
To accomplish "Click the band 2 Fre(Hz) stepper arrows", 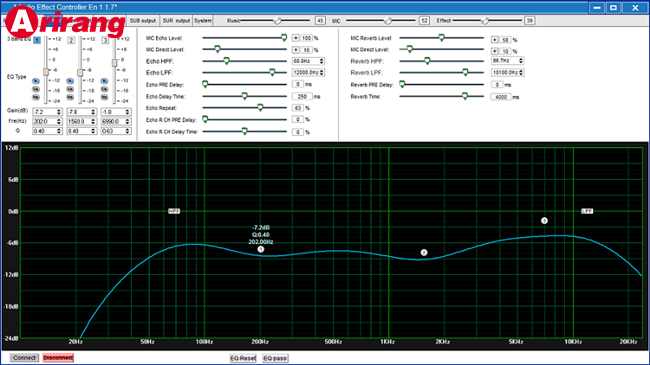I will (93, 122).
